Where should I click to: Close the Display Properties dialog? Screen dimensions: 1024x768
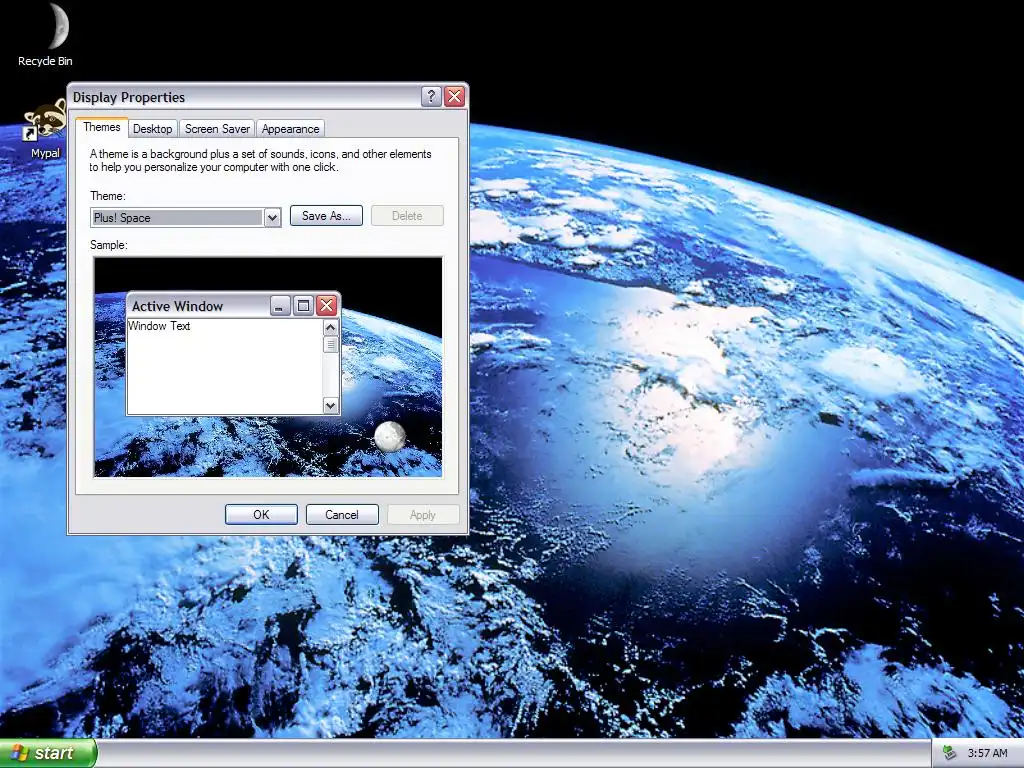[455, 97]
